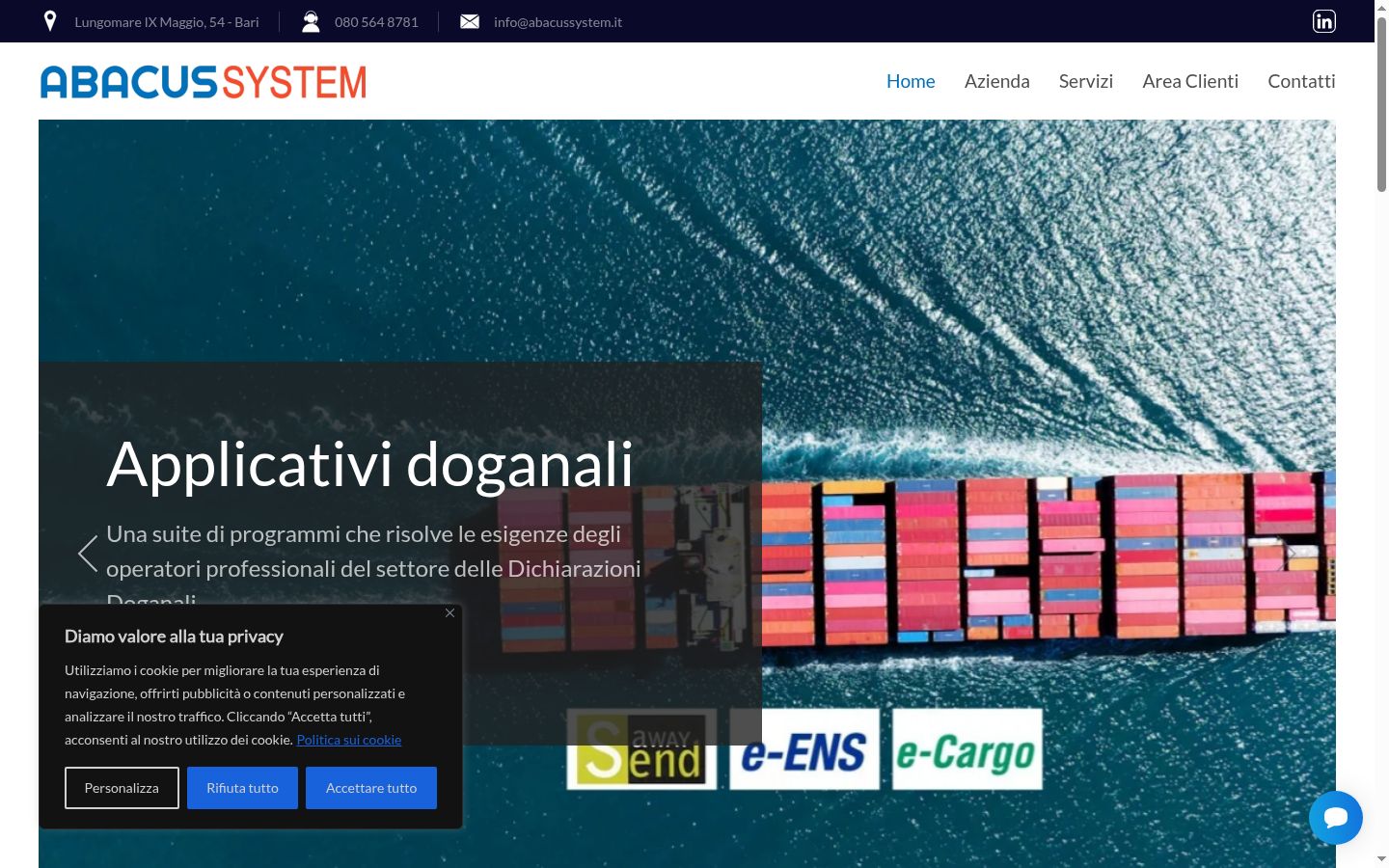Click the Rifiuta tutto button

(242, 788)
